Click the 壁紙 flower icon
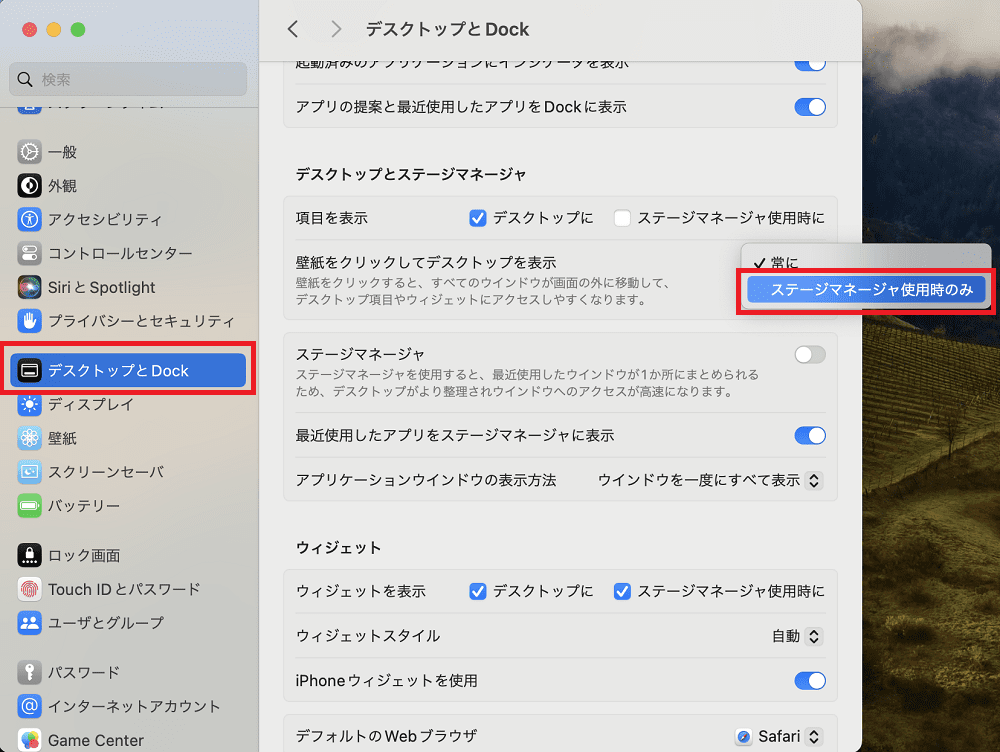Image resolution: width=1000 pixels, height=752 pixels. (x=29, y=438)
